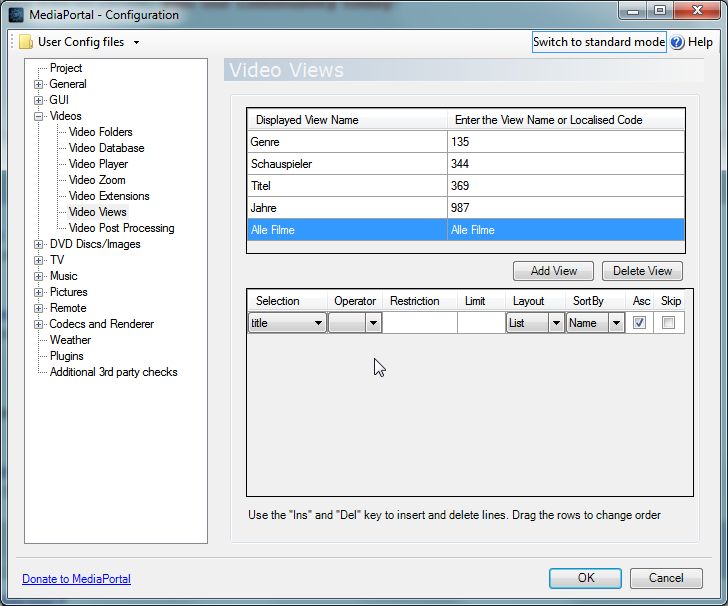Open the Operator dropdown
Screen dimensions: 728x606
(373, 323)
